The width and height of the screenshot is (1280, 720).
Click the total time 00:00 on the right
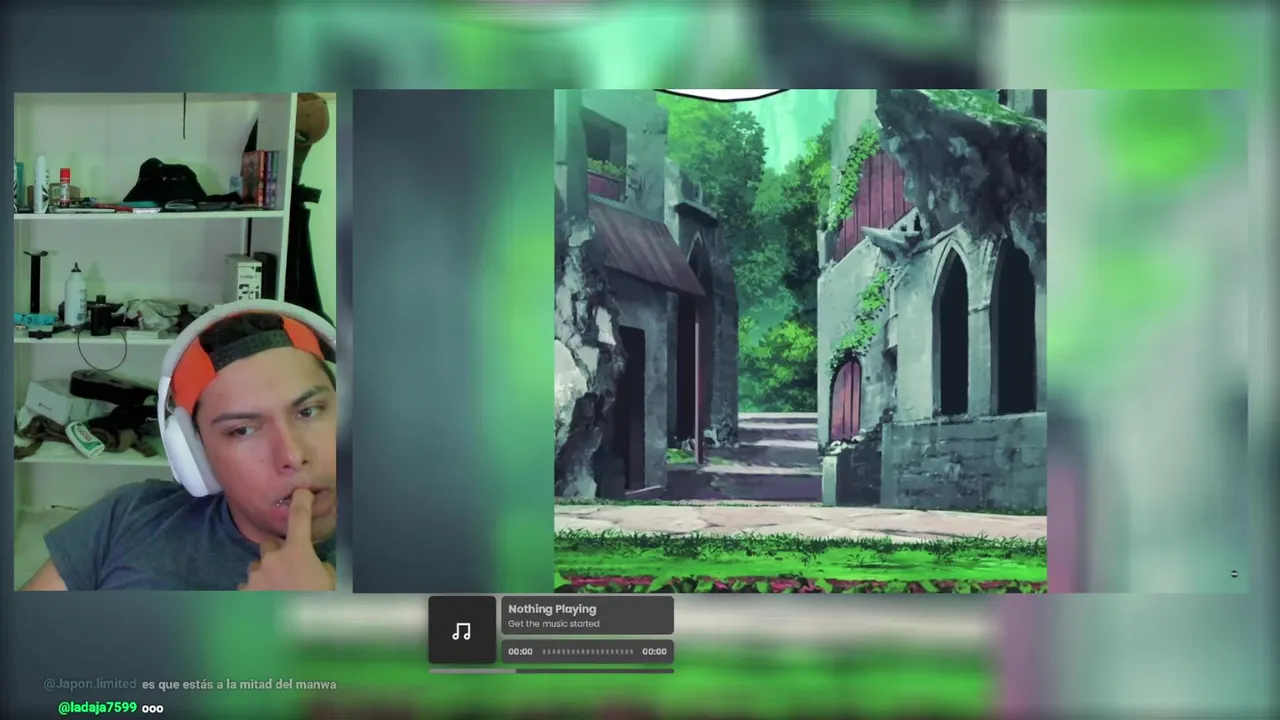(654, 652)
